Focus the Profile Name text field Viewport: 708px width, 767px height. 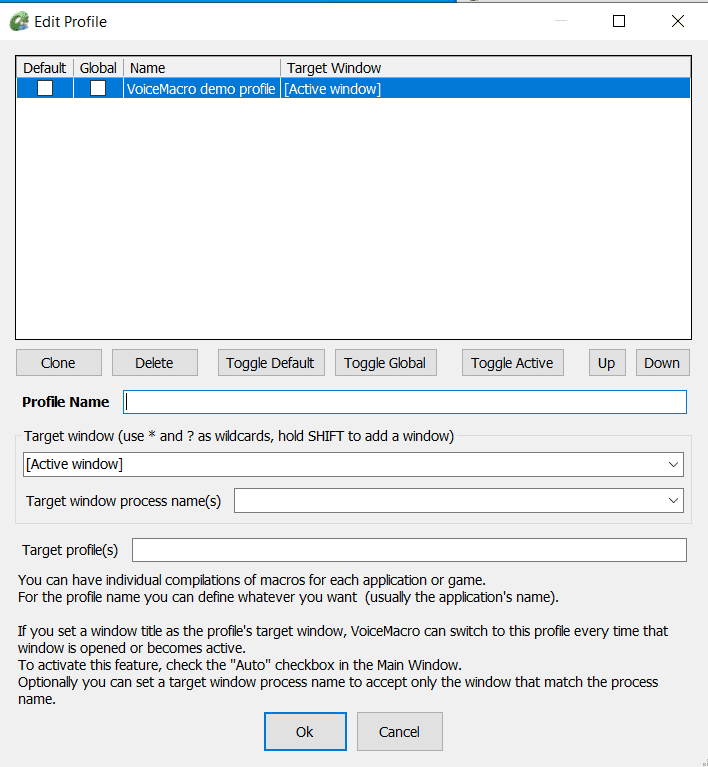[405, 402]
